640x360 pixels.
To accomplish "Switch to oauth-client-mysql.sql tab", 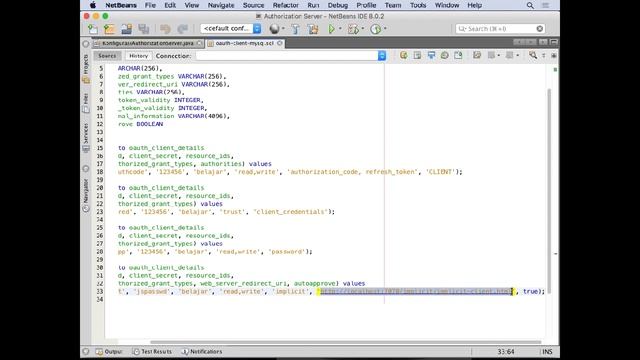I will [244, 43].
